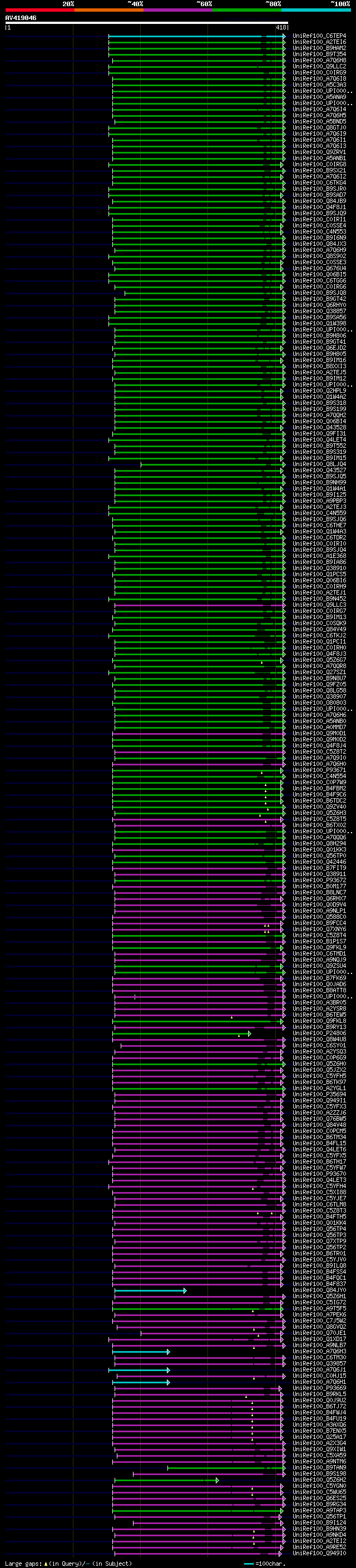Viewport: 356px width, 1568px height.
Task: Select the UniRef100_A7Q6H8 entry
Action: 319,60
